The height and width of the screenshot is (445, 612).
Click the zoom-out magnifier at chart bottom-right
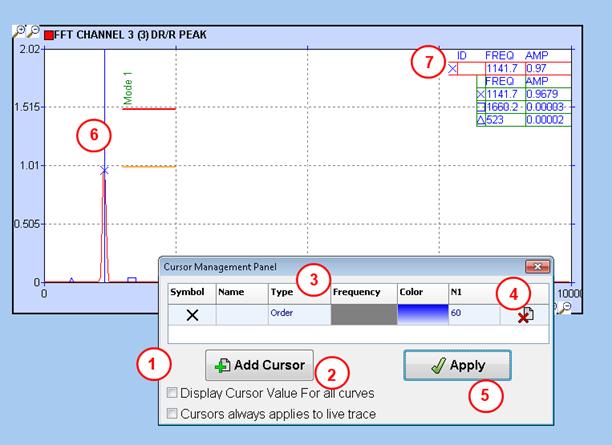pos(564,308)
